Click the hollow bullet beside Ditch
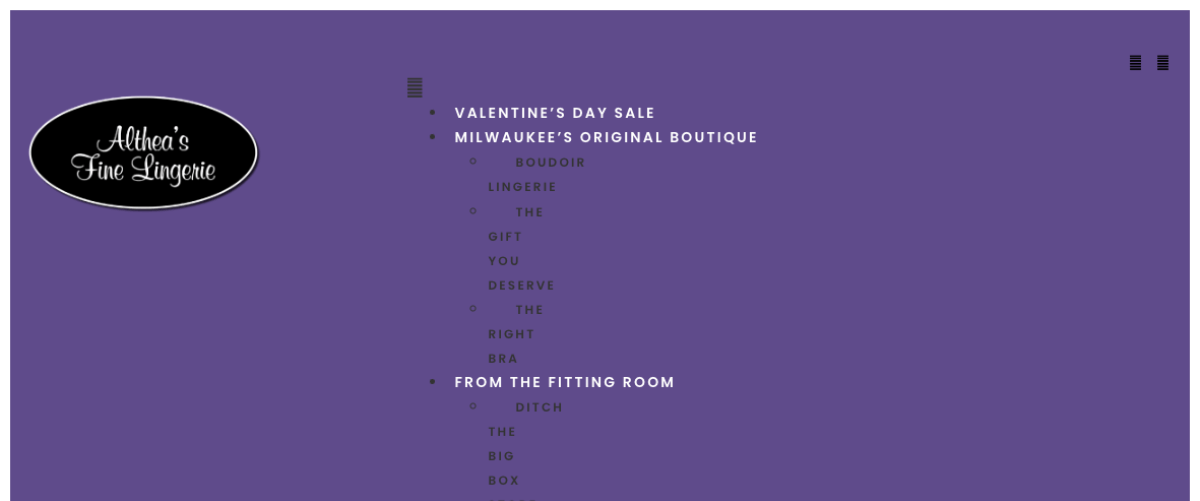1200x501 pixels. (x=473, y=406)
